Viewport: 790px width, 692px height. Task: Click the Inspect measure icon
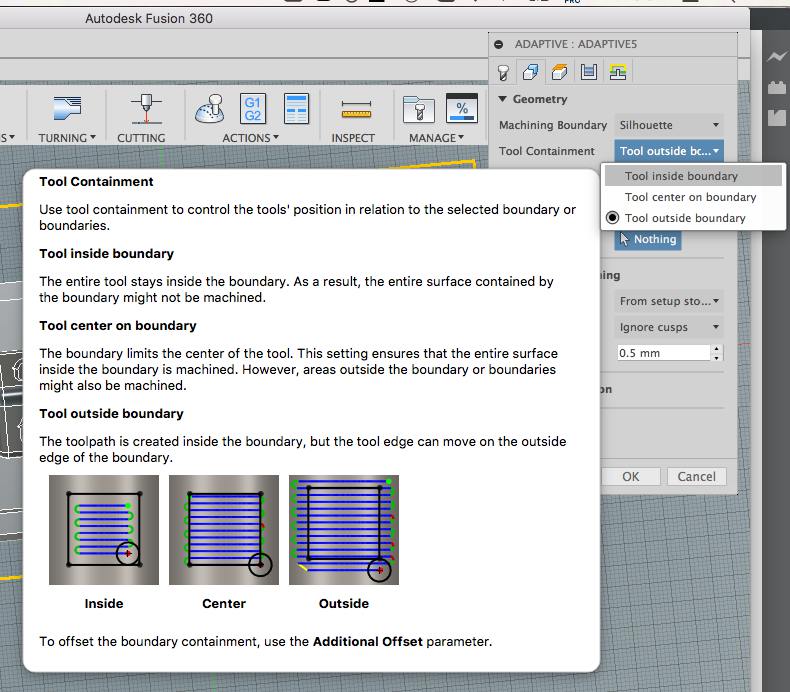coord(356,109)
